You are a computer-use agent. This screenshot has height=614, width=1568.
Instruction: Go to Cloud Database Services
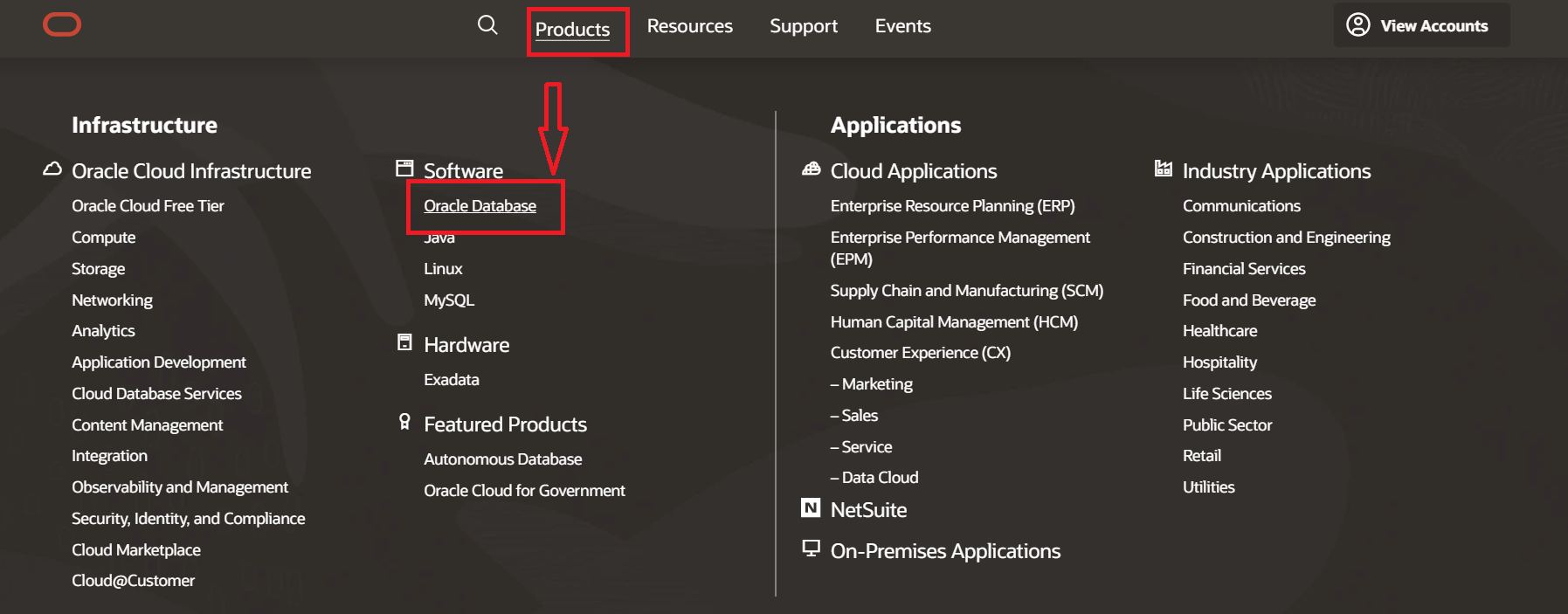click(x=156, y=394)
